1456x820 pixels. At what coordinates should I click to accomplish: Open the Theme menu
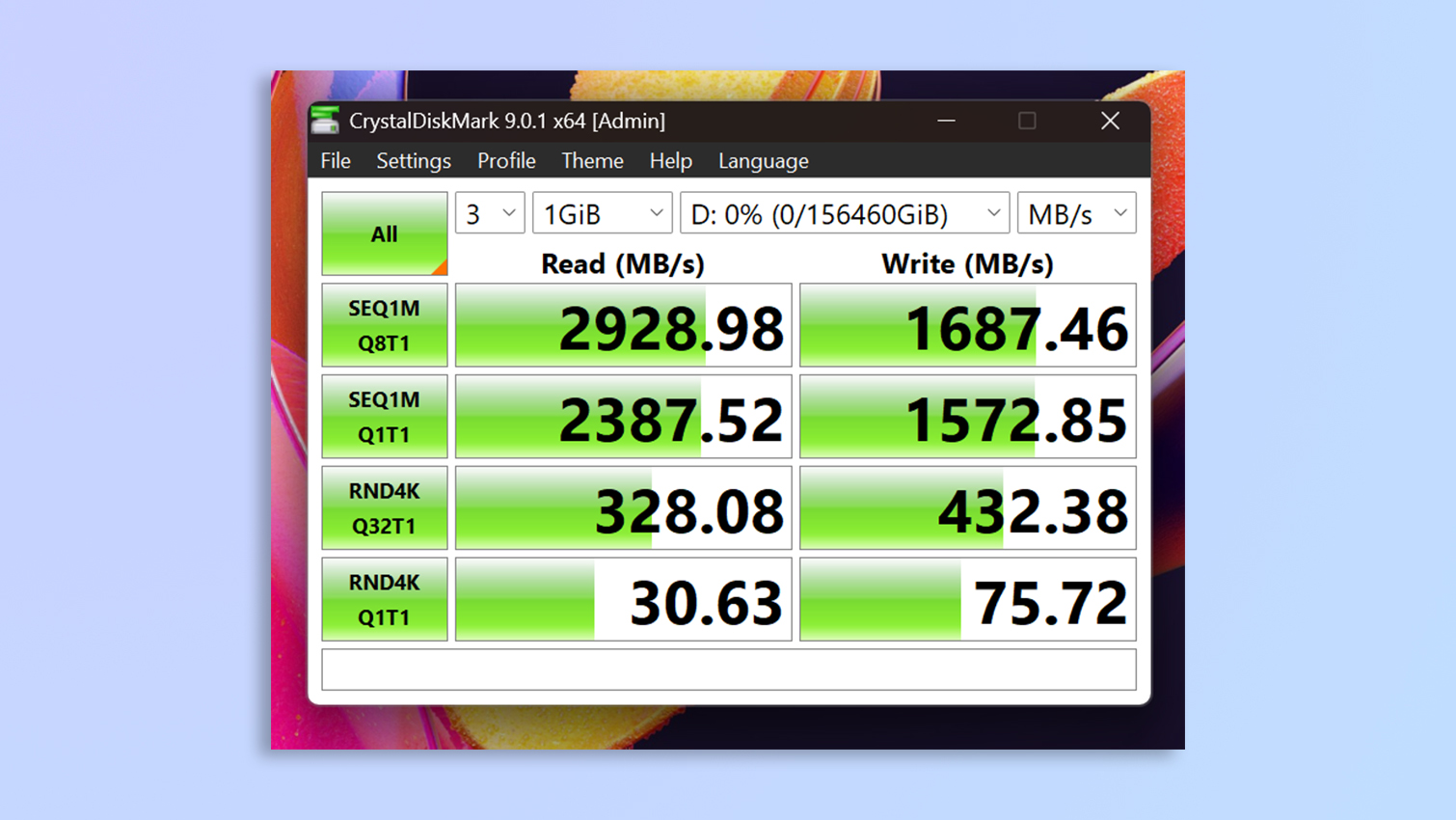592,161
